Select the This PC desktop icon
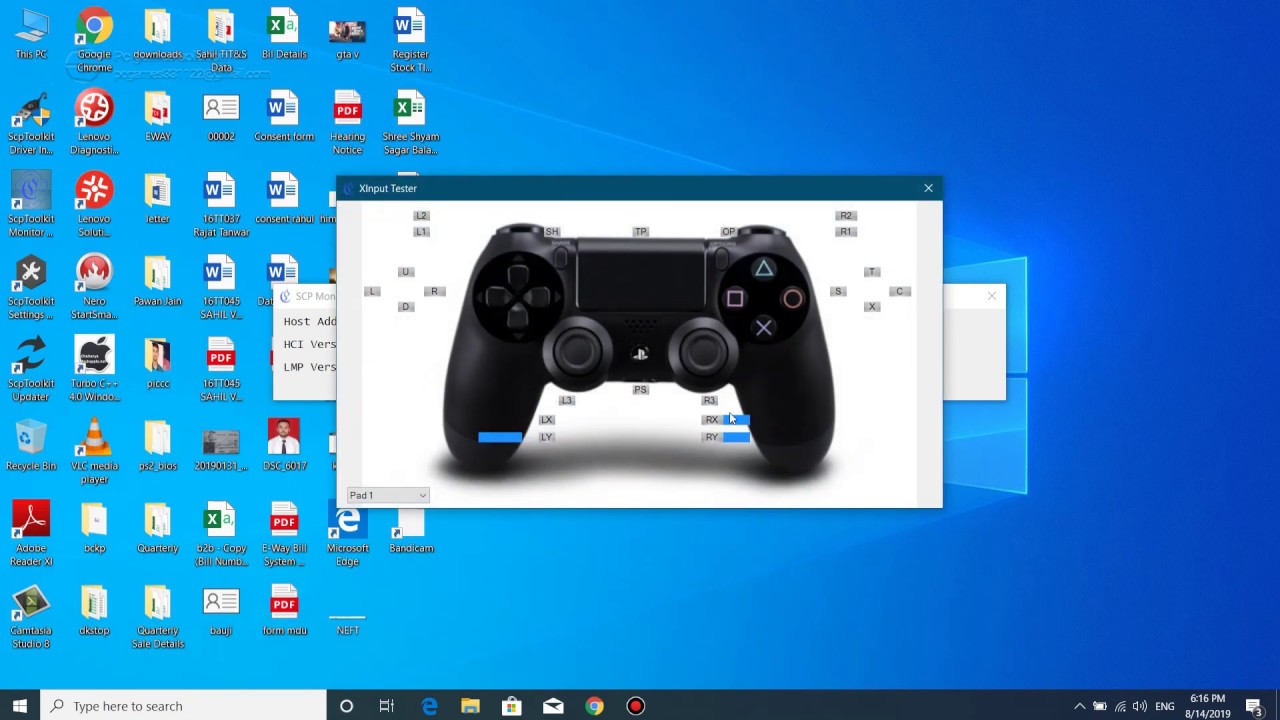The image size is (1280, 720). pyautogui.click(x=31, y=36)
